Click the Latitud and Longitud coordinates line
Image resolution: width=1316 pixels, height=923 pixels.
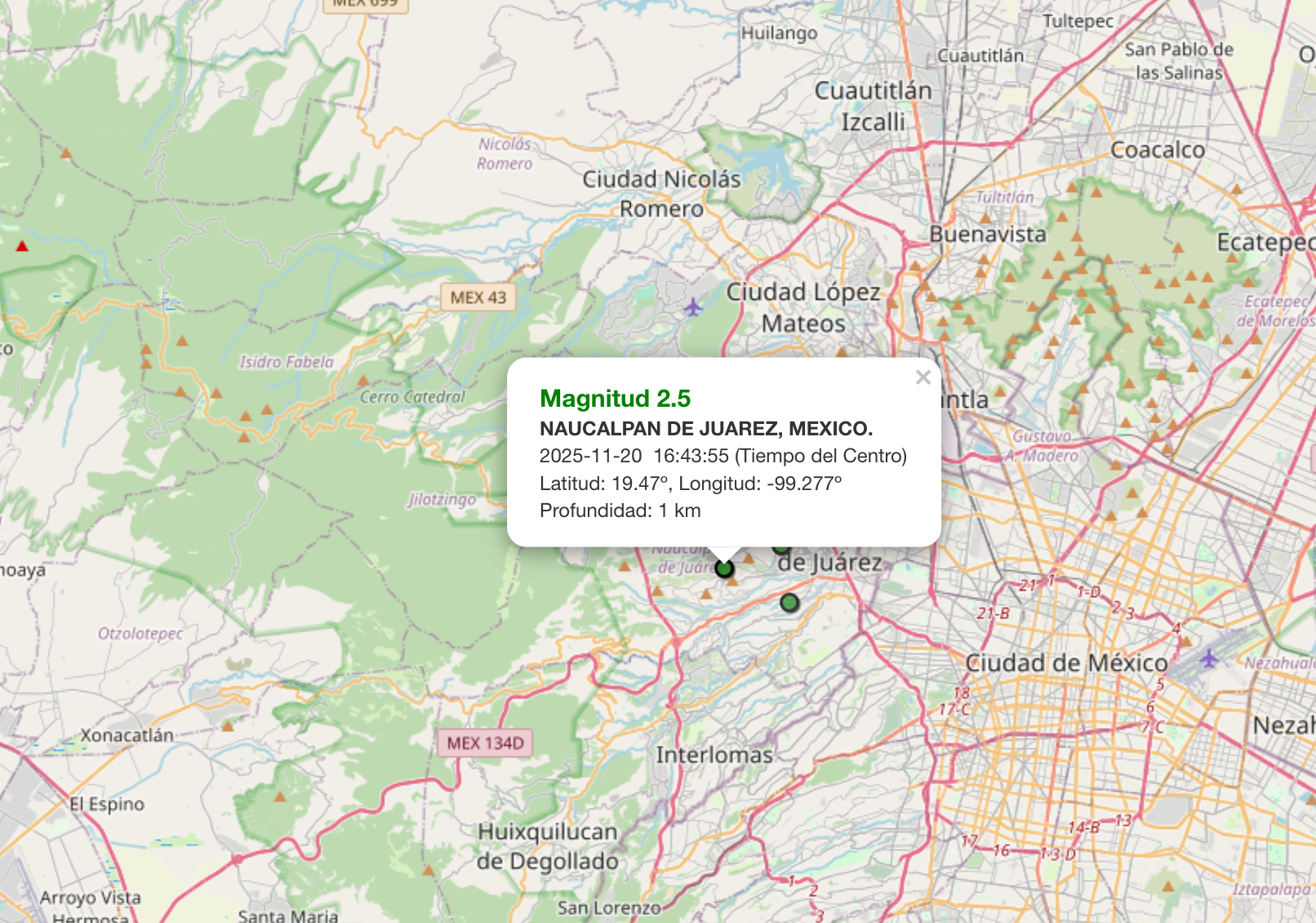(690, 484)
